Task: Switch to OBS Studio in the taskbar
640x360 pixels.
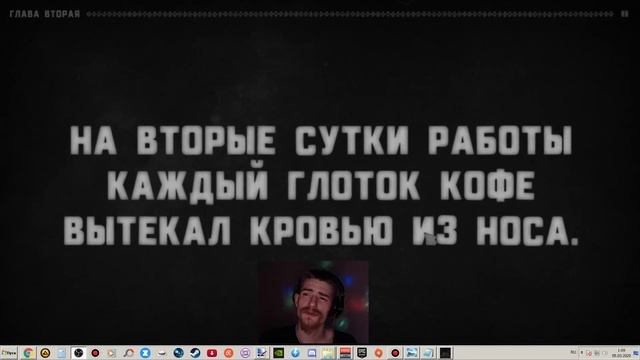Action: point(78,353)
